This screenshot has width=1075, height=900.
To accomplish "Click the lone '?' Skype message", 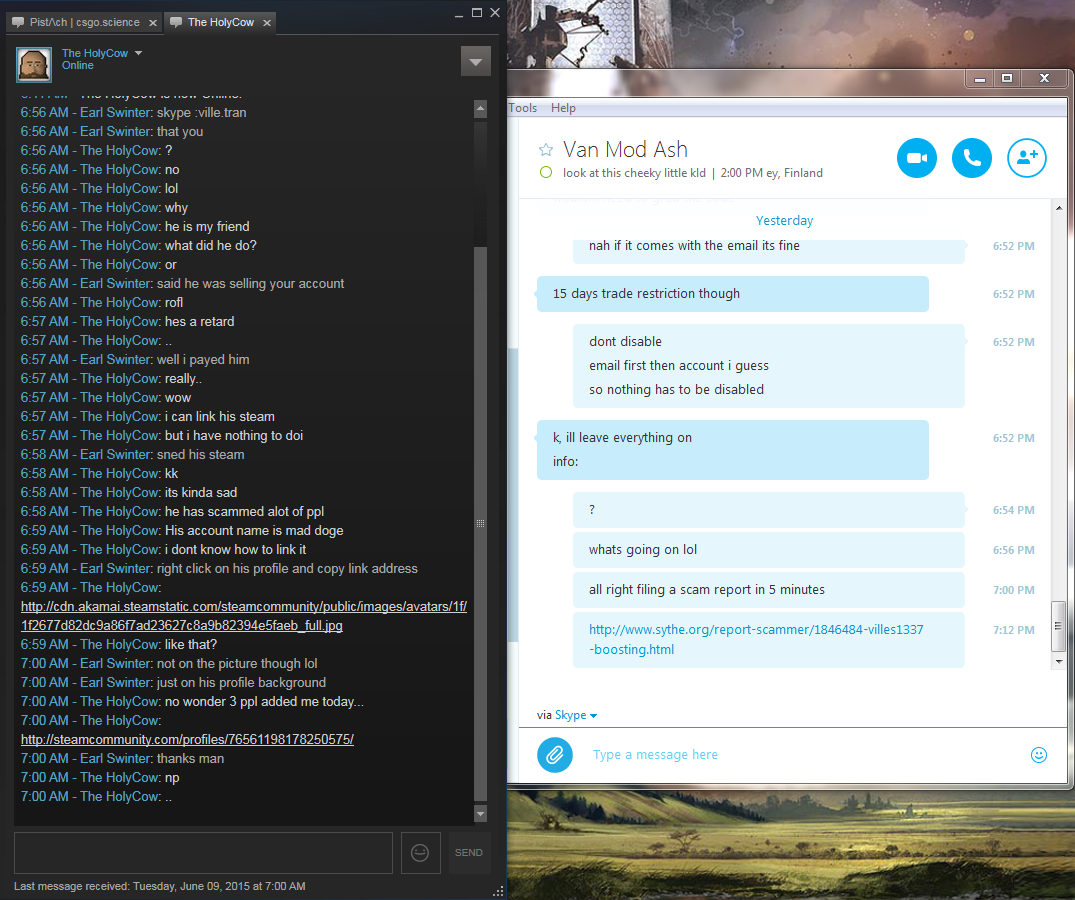I will [769, 510].
